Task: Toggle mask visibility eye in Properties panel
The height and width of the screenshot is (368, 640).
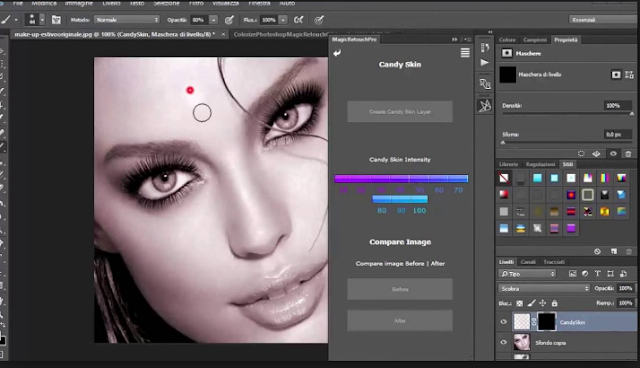Action: [613, 154]
